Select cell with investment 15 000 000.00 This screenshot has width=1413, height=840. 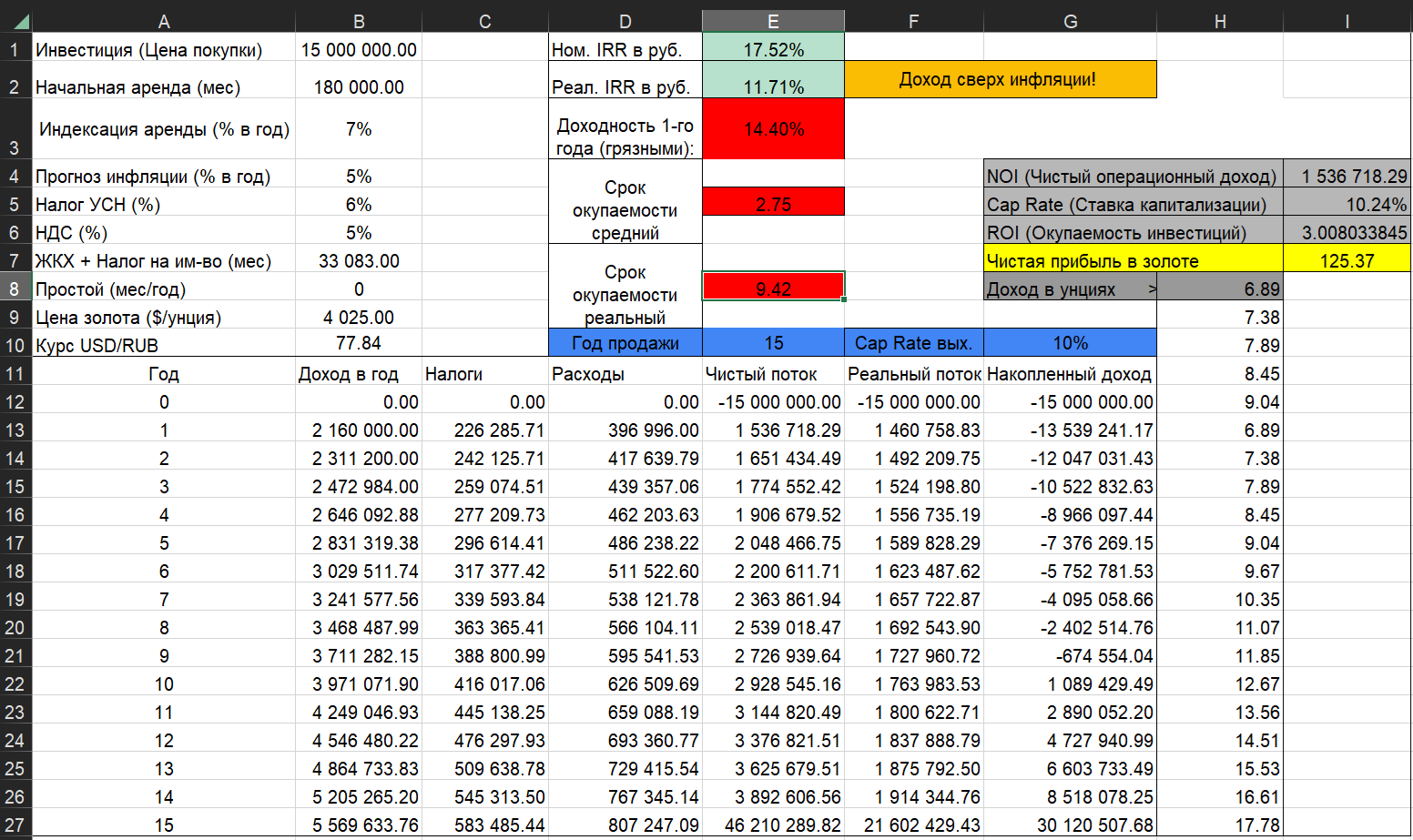click(359, 50)
